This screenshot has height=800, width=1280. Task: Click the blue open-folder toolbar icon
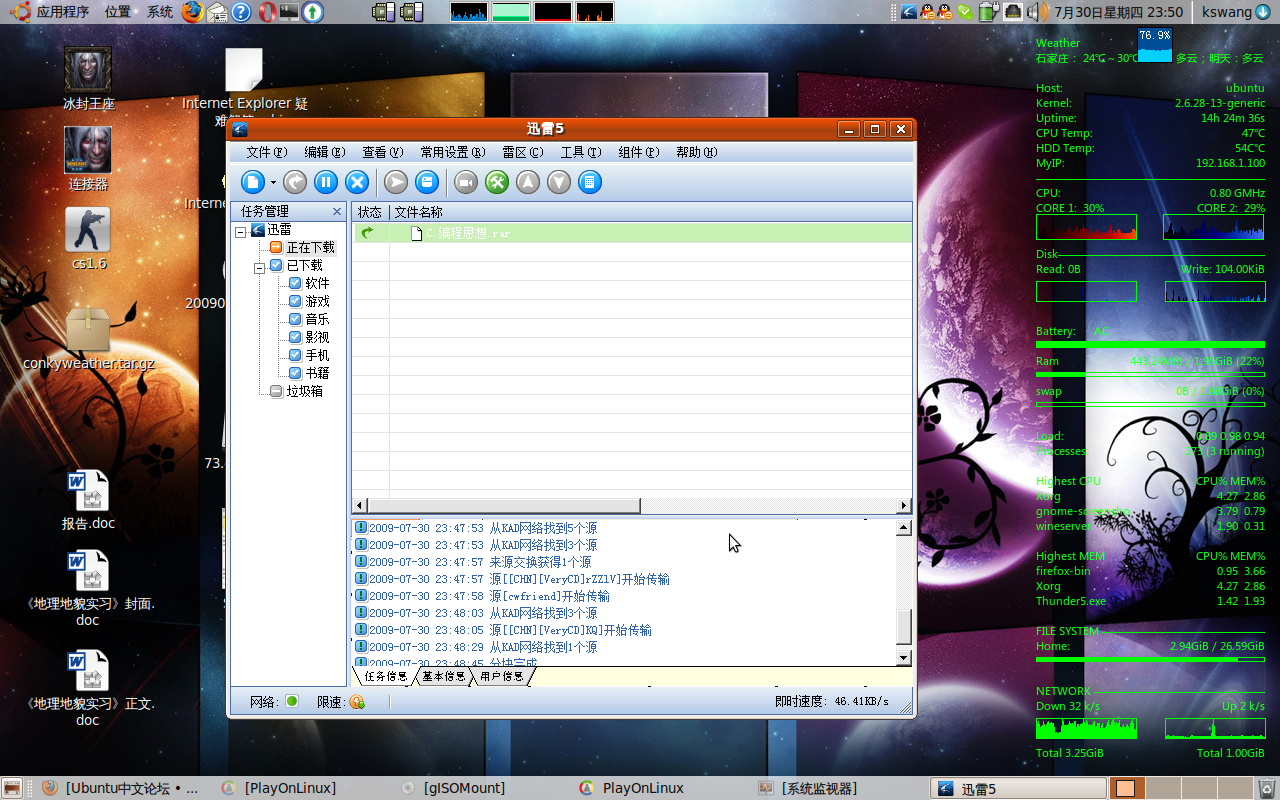(426, 182)
